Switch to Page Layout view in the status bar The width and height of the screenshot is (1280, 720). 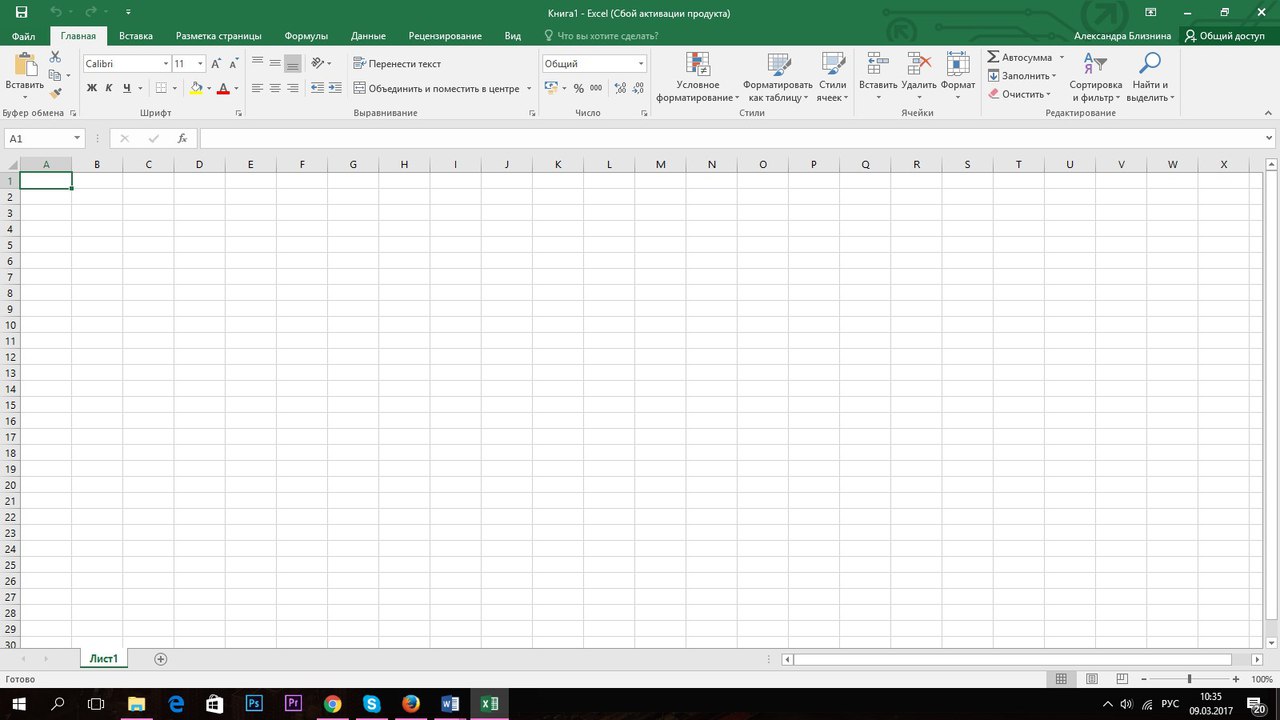pyautogui.click(x=1091, y=679)
